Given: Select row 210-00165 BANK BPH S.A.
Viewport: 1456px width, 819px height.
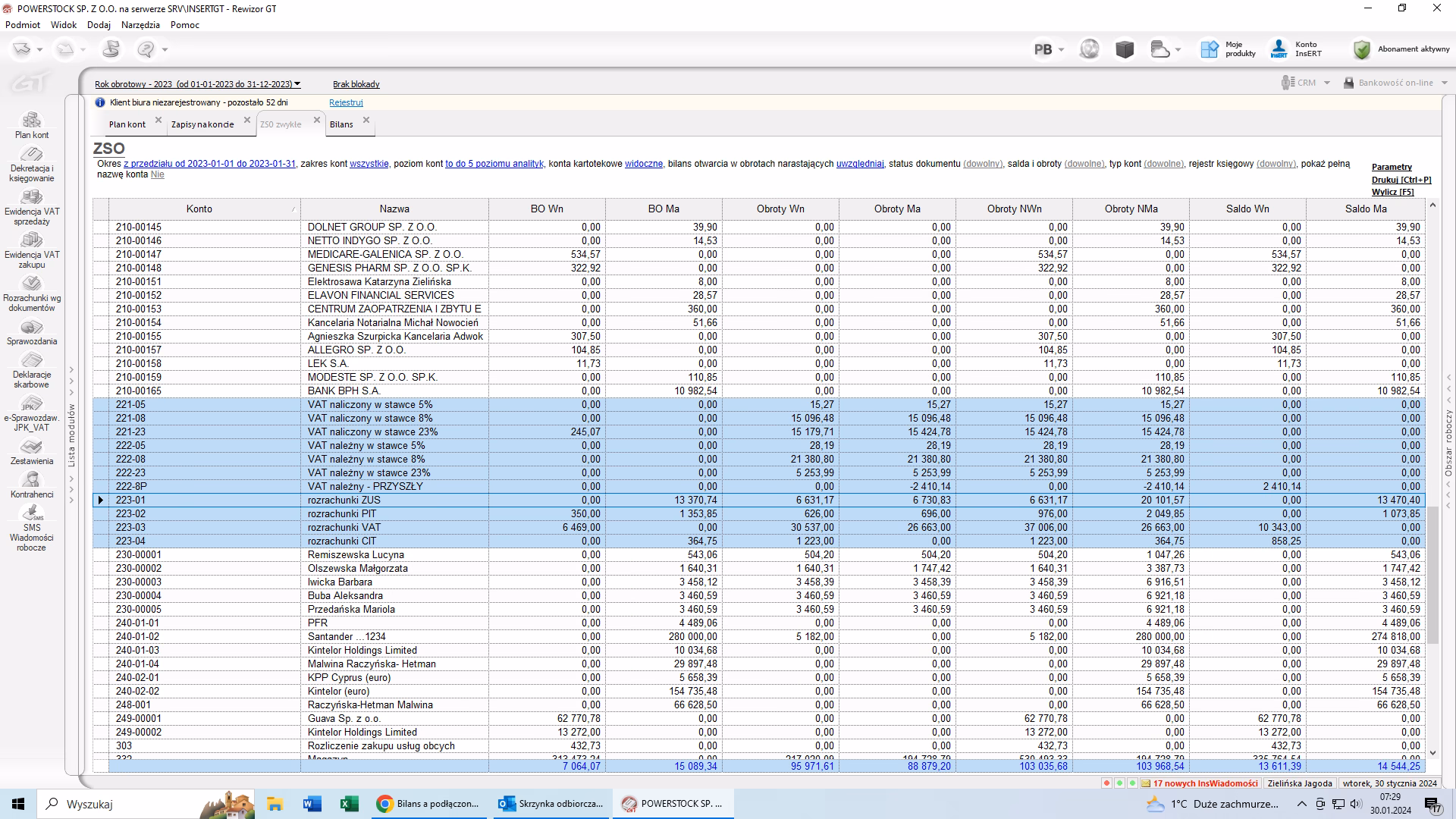Looking at the screenshot, I should pos(758,391).
